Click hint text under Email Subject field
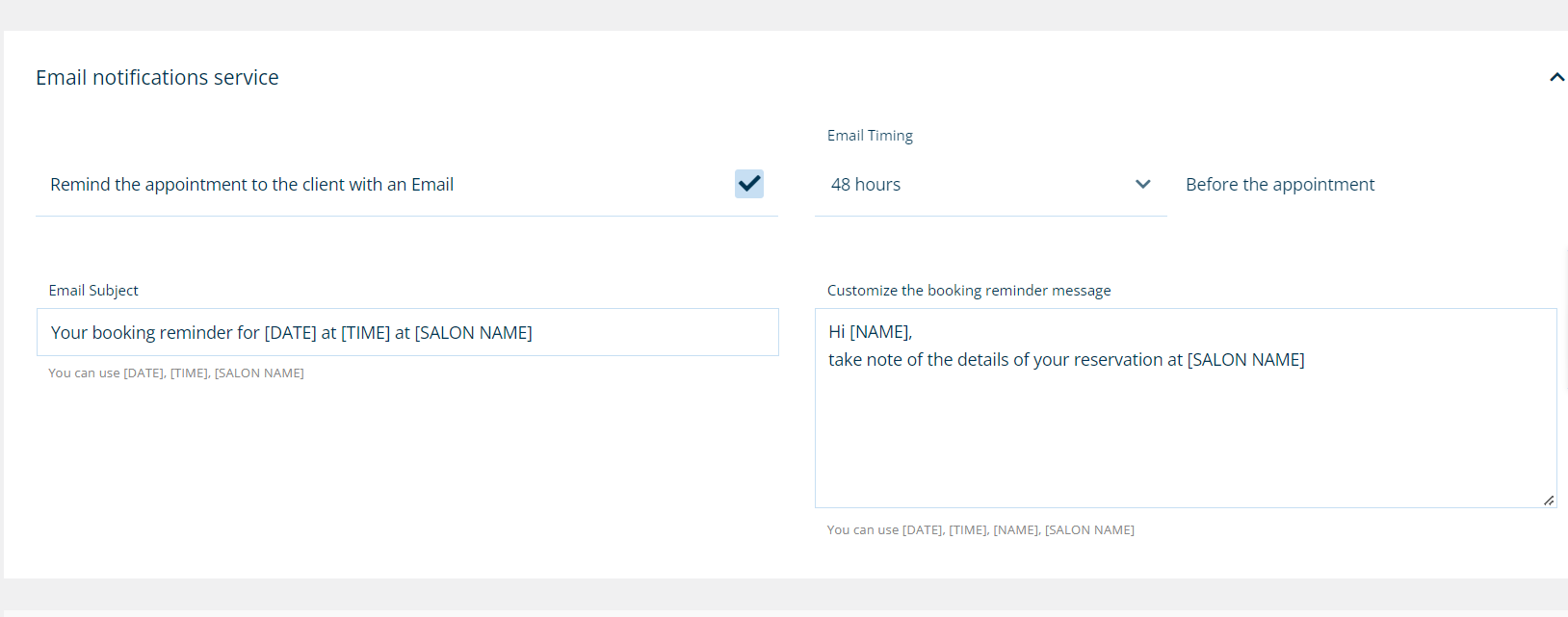This screenshot has height=617, width=1568. 176,373
